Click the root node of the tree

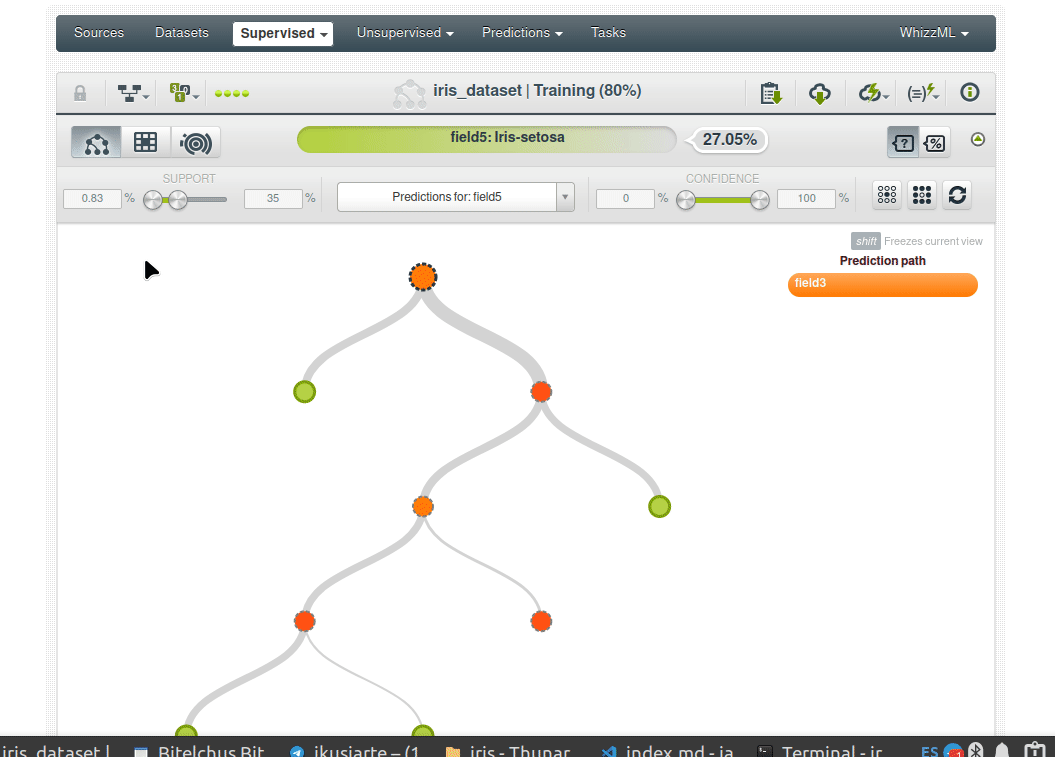pos(423,277)
